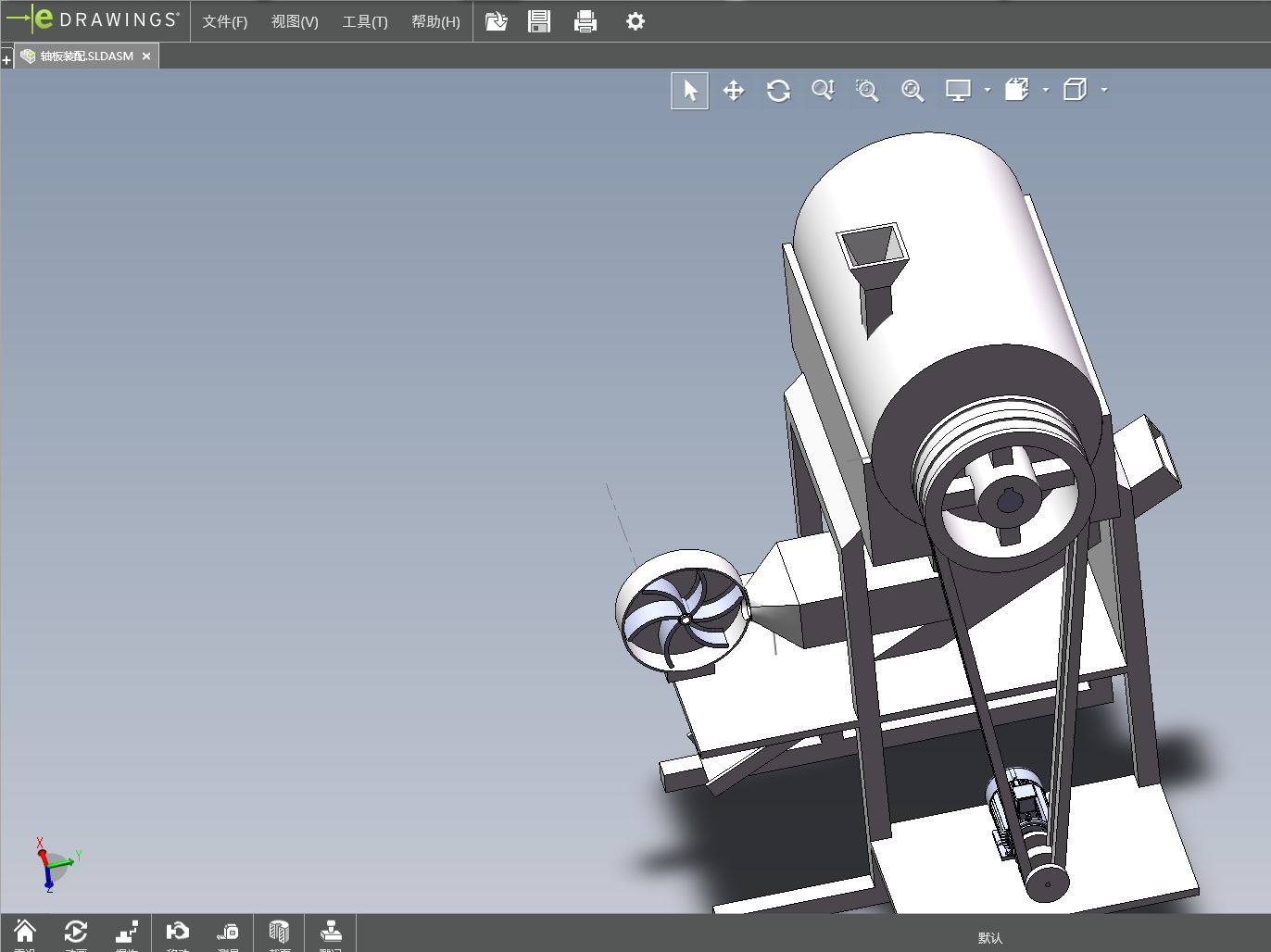
Task: Expand the cube display style dropdown arrow
Action: [1104, 91]
